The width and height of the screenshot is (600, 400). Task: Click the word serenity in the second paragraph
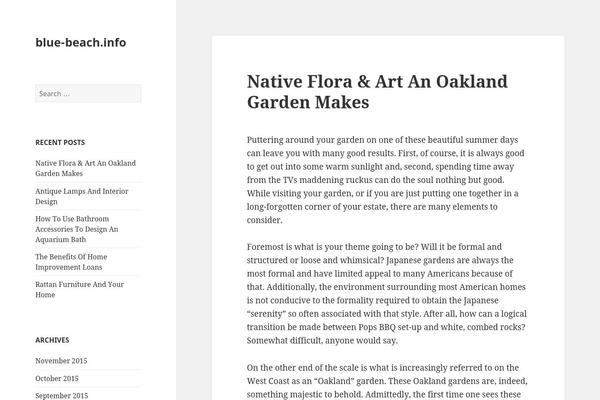click(266, 314)
